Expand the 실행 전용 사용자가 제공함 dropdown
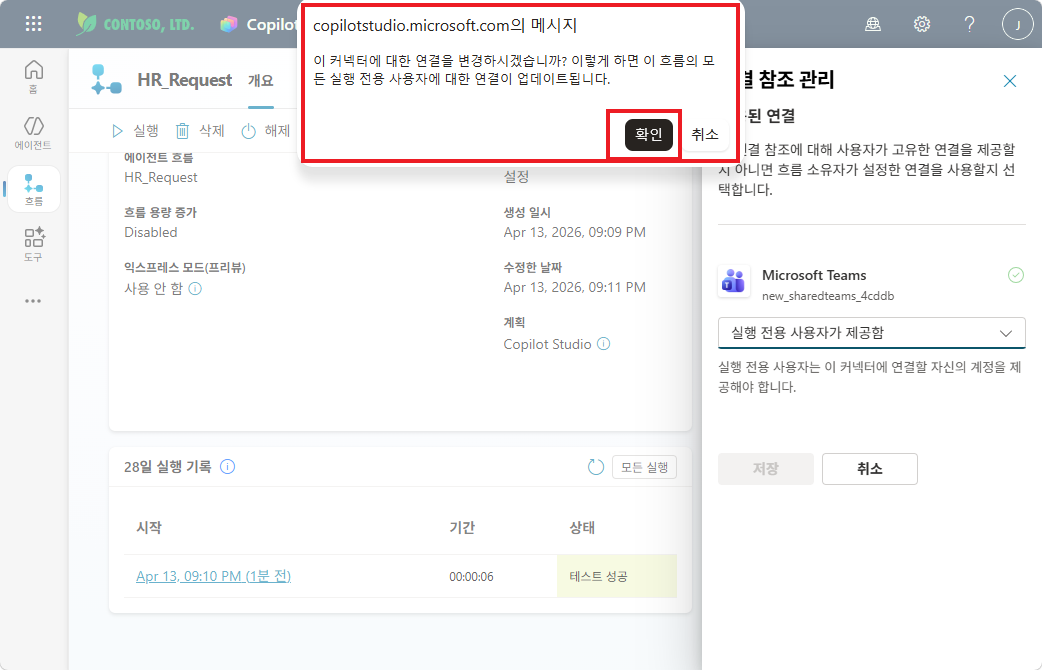1042x670 pixels. tap(871, 333)
